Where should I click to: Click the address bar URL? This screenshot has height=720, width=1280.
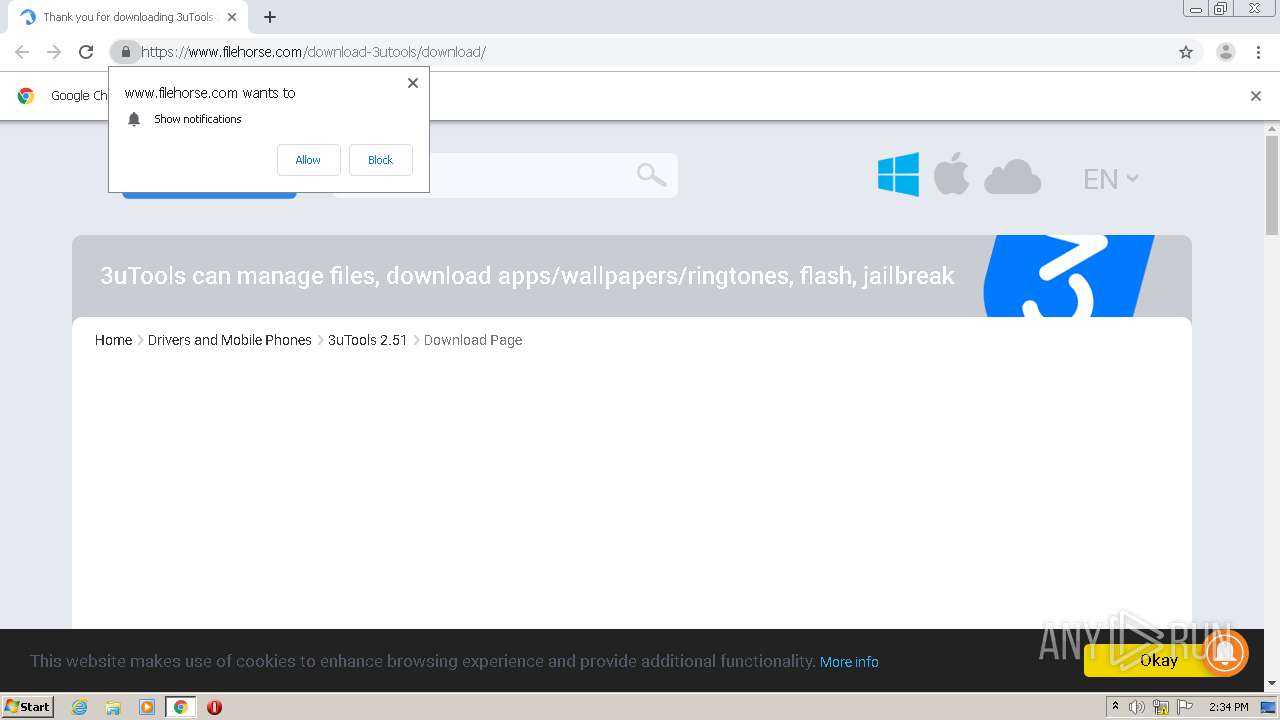pos(313,52)
